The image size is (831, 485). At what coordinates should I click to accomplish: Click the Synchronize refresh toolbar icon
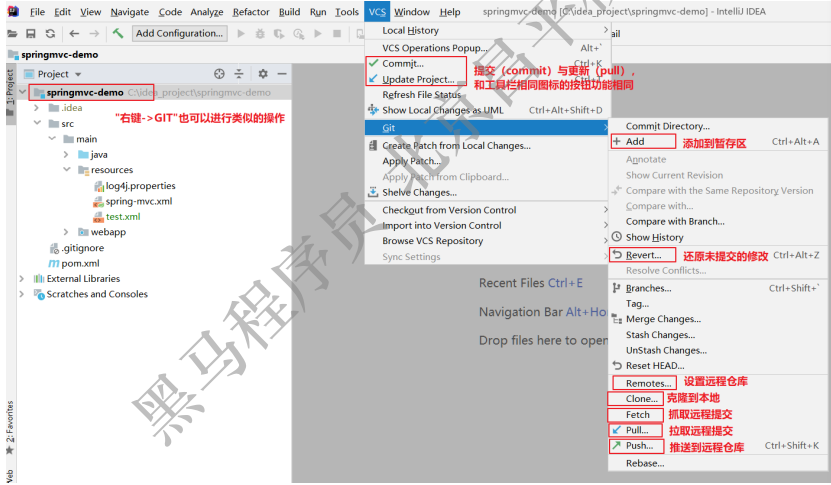[50, 34]
